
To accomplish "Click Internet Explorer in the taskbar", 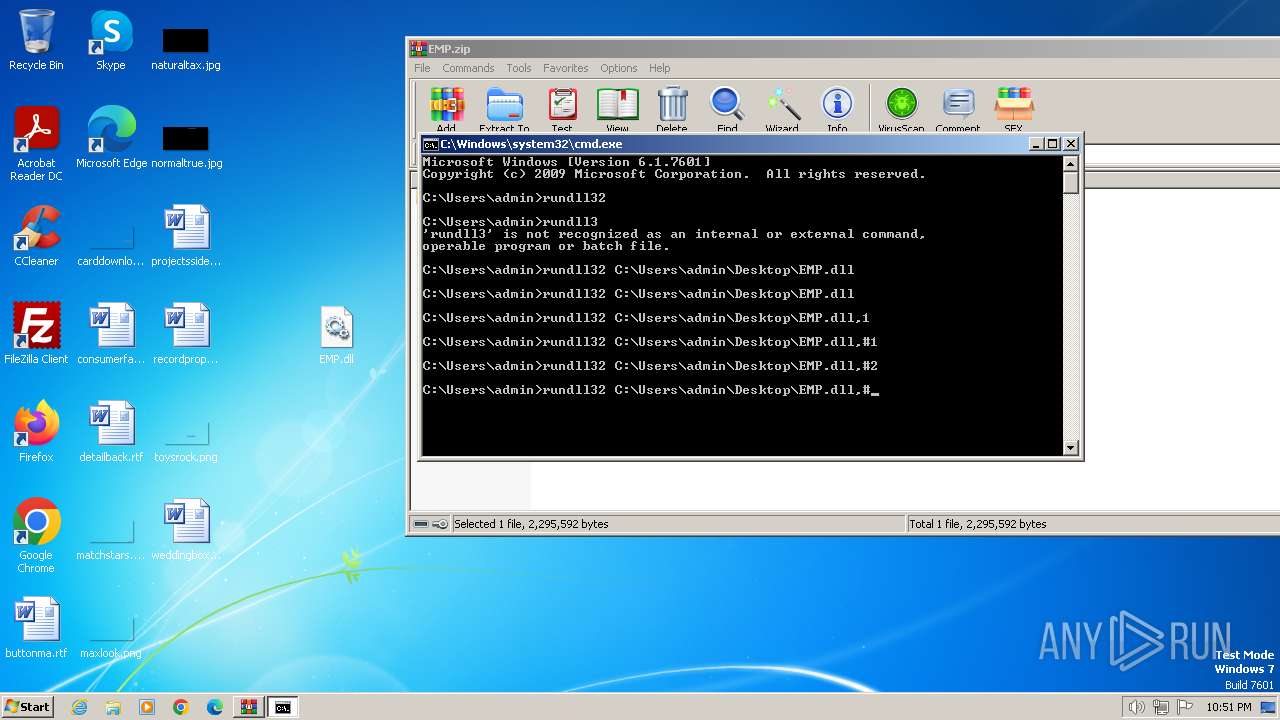I will [x=79, y=707].
